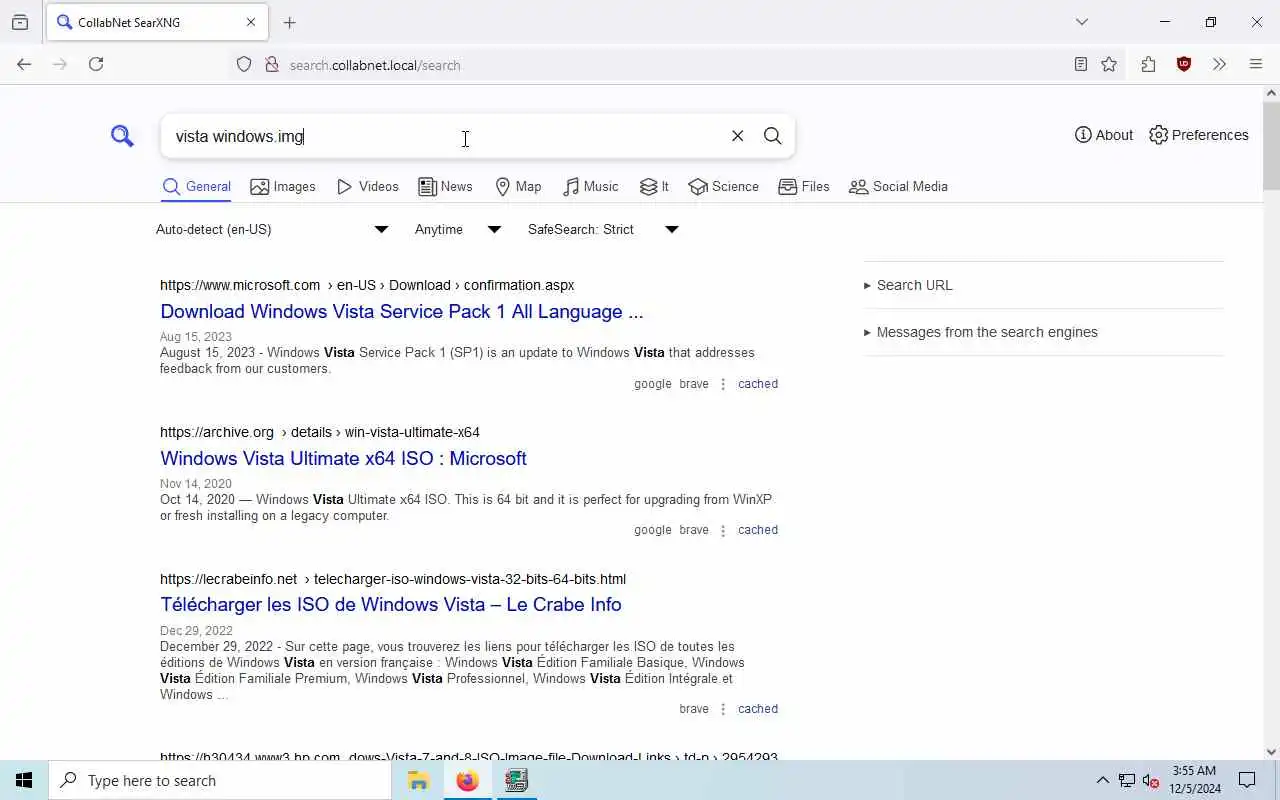Focus the search query input field
This screenshot has width=1280, height=800.
[x=445, y=136]
